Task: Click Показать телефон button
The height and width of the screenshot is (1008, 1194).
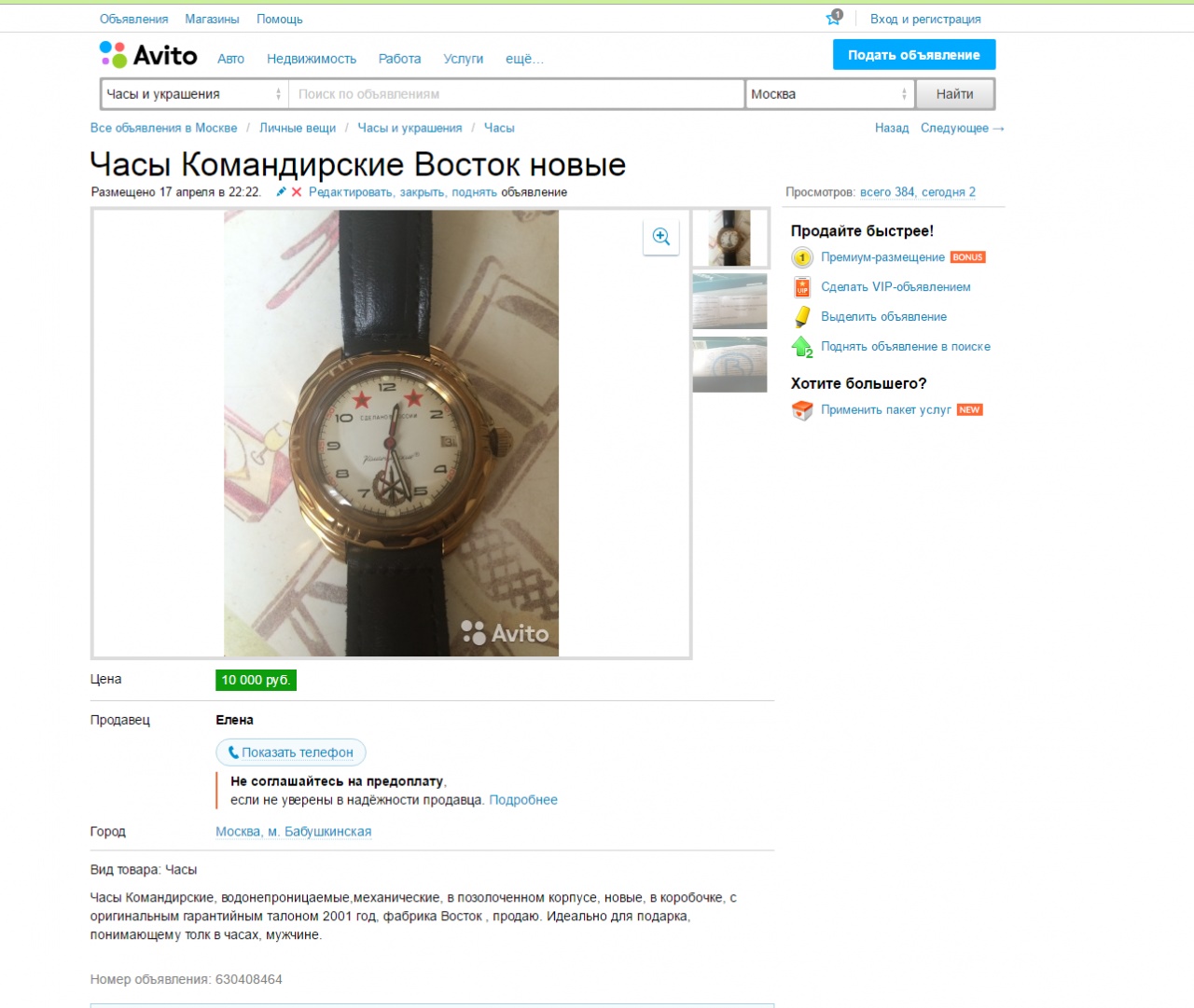Action: (291, 753)
